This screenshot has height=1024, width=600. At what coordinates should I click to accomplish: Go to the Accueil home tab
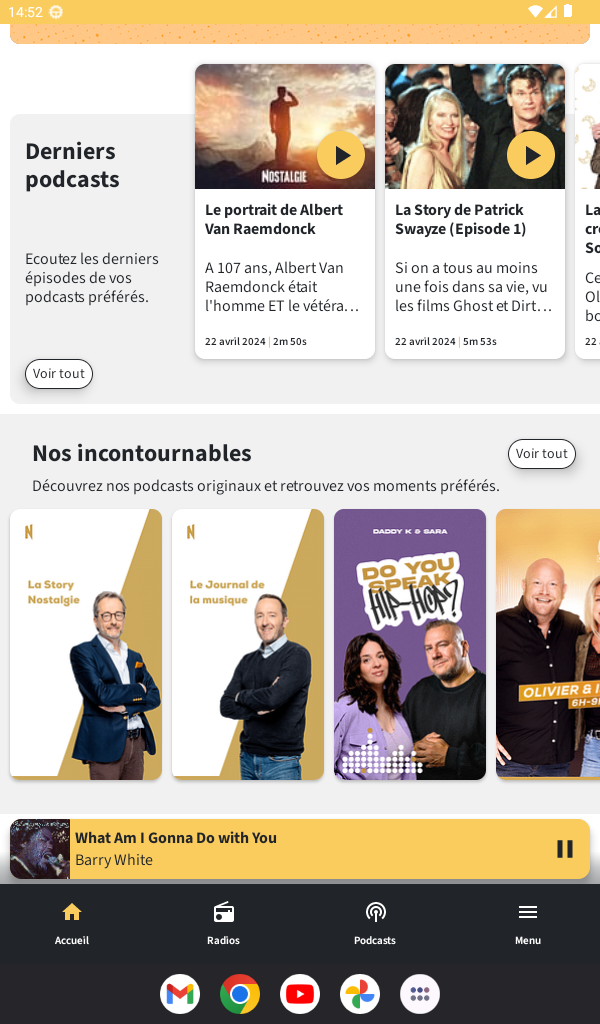point(72,923)
